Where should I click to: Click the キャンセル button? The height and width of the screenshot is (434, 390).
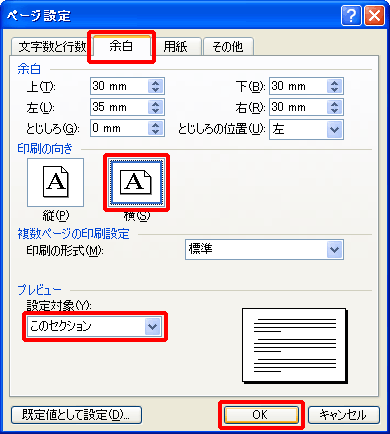(x=344, y=415)
